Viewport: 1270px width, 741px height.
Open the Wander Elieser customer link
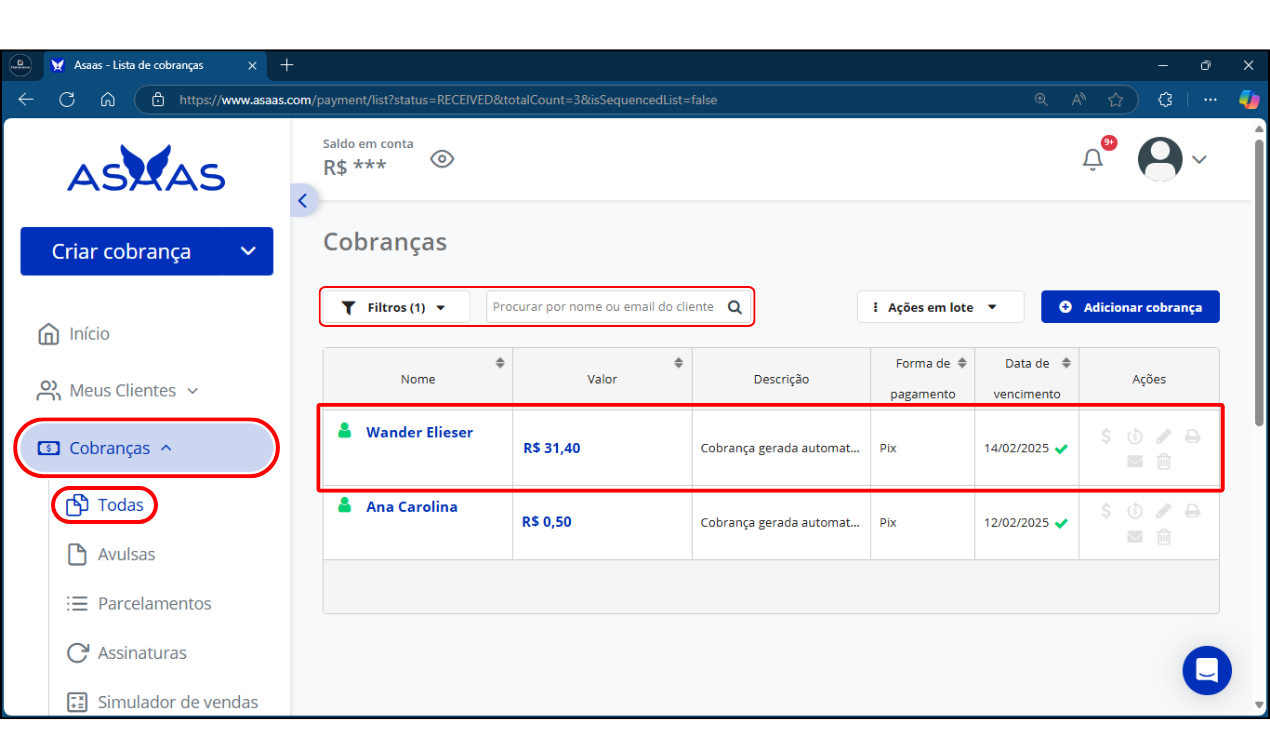point(419,433)
